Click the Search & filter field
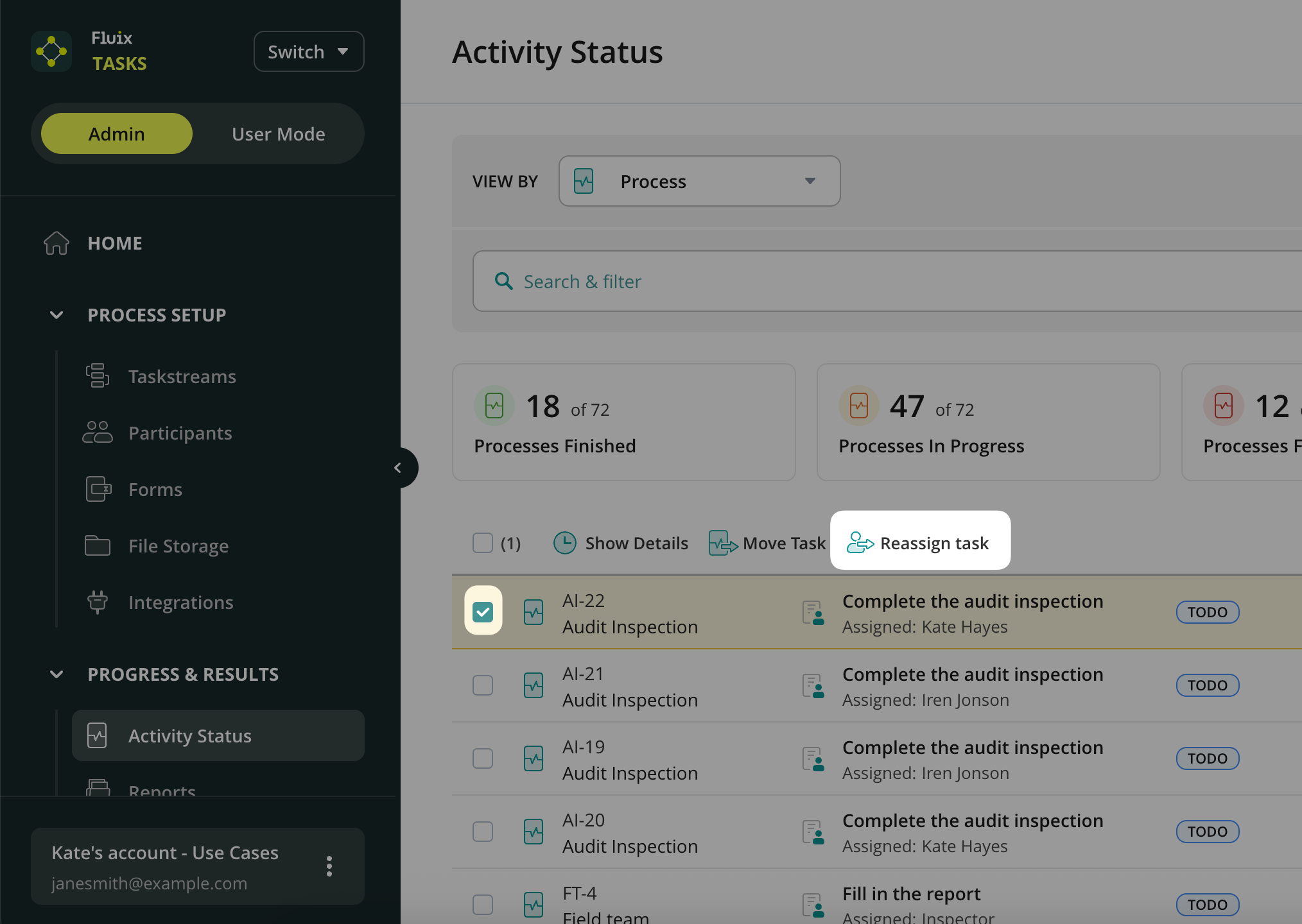Viewport: 1302px width, 924px height. coord(886,282)
